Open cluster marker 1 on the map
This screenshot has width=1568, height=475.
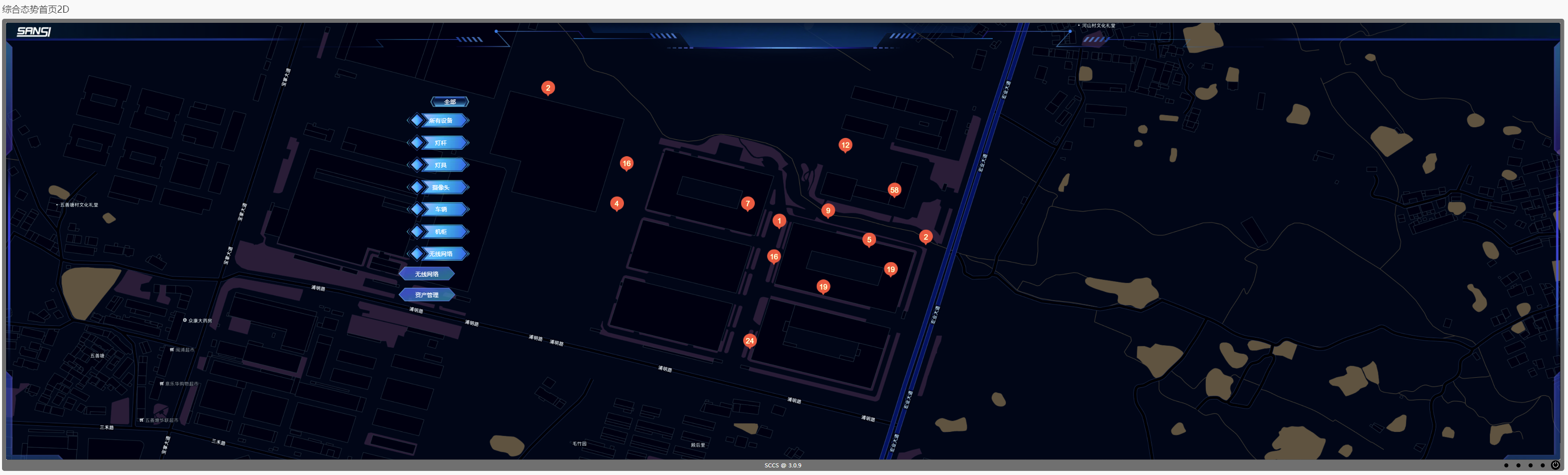779,222
